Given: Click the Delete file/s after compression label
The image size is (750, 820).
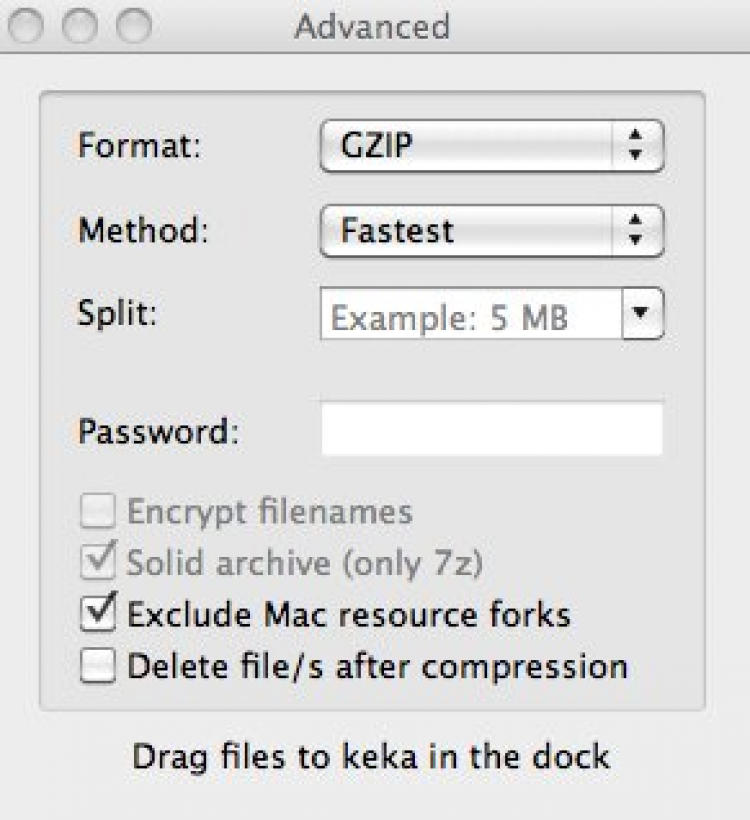Looking at the screenshot, I should 377,665.
